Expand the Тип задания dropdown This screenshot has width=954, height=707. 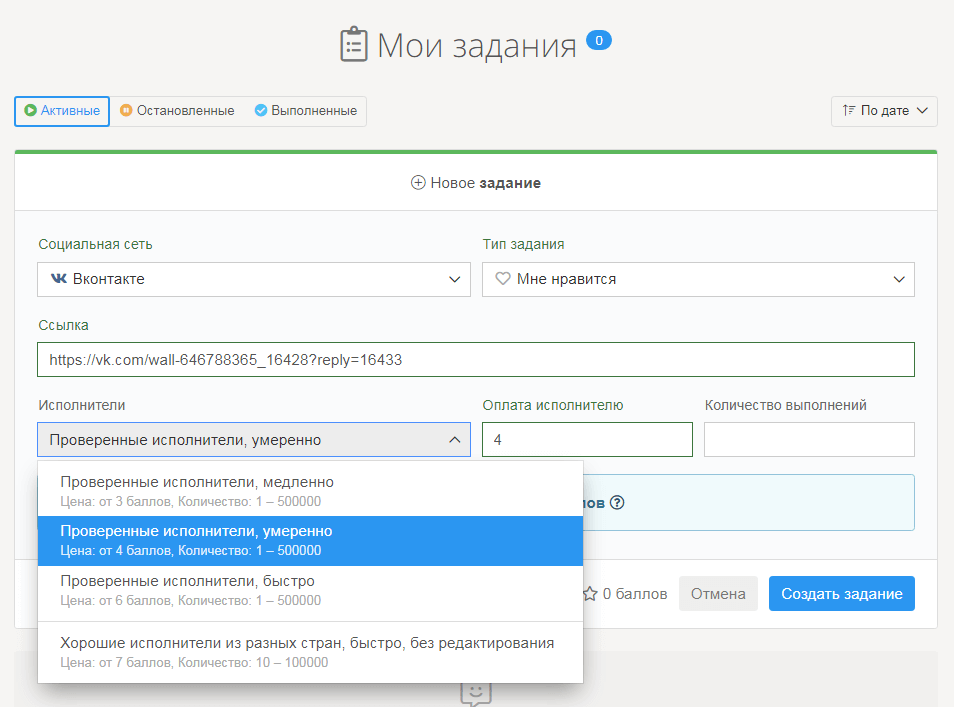point(698,279)
